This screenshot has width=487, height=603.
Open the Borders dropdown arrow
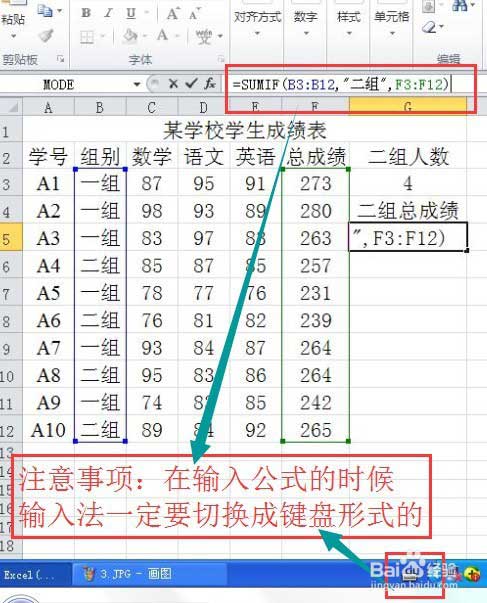tap(103, 37)
